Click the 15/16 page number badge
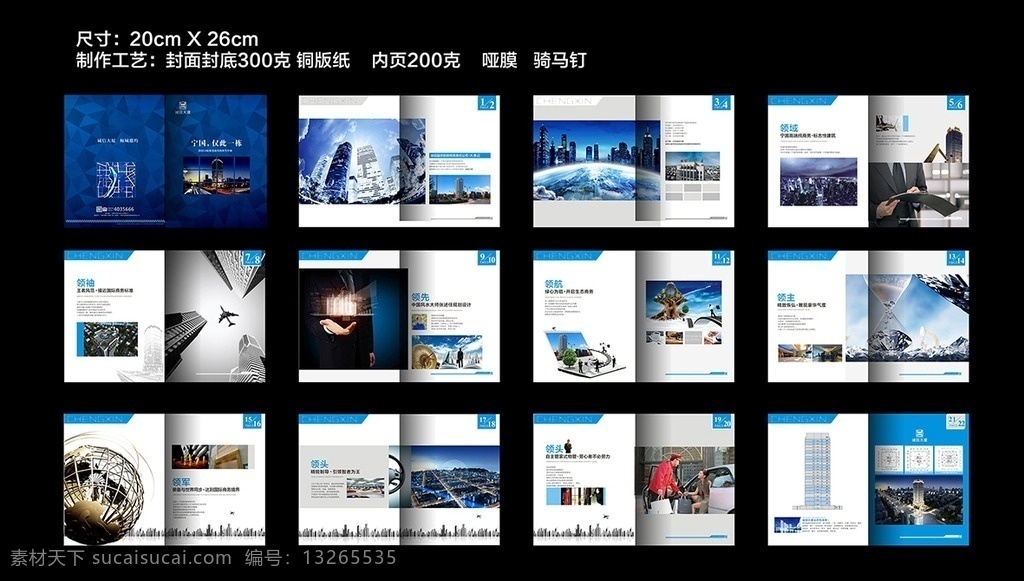This screenshot has height=581, width=1024. click(x=253, y=422)
